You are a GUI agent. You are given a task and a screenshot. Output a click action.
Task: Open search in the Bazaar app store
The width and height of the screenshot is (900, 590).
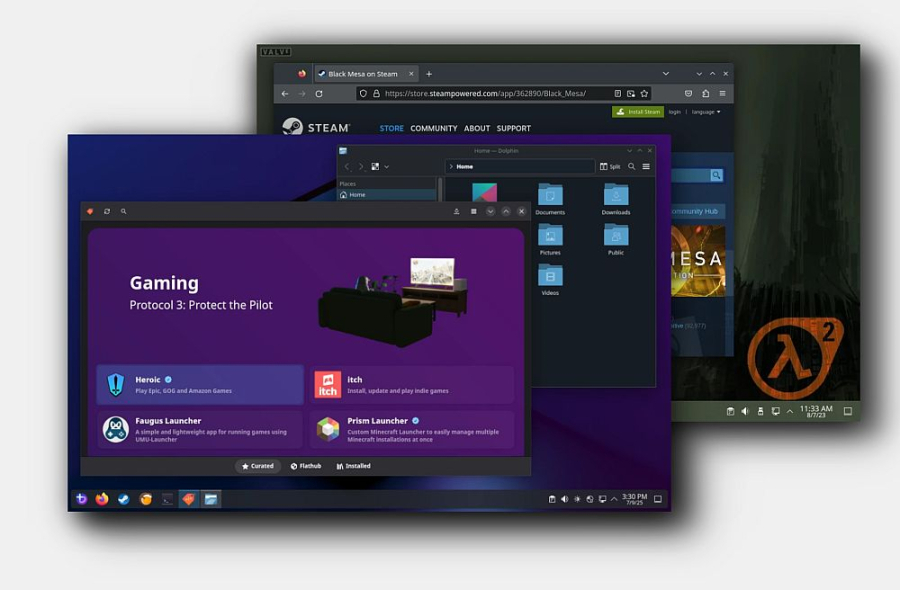pos(123,211)
